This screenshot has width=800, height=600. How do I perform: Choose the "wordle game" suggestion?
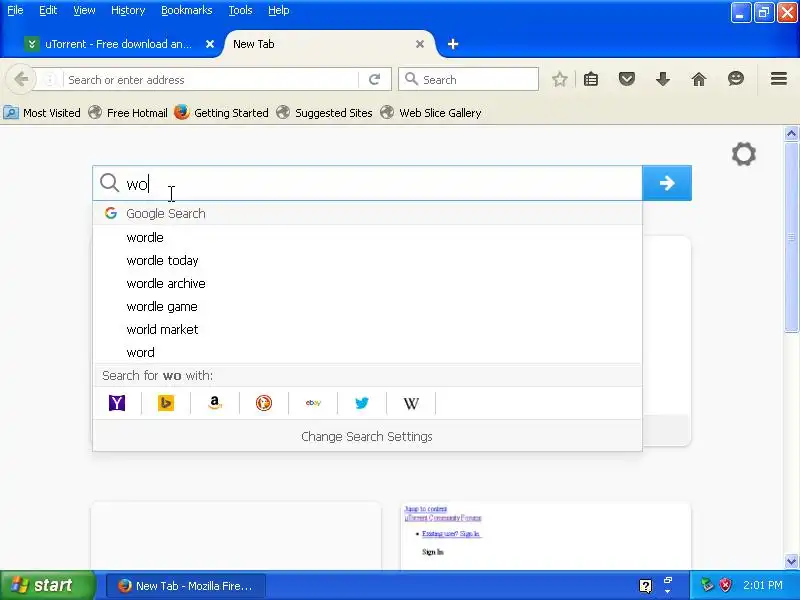pos(367,307)
